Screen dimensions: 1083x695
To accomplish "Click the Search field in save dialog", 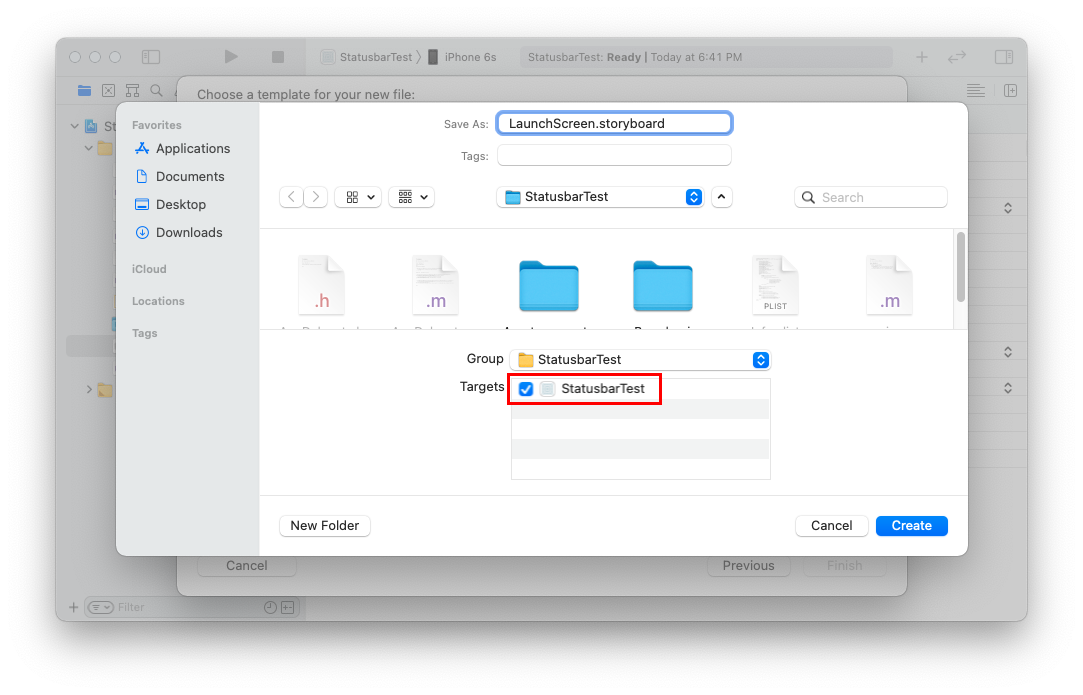I will [870, 198].
